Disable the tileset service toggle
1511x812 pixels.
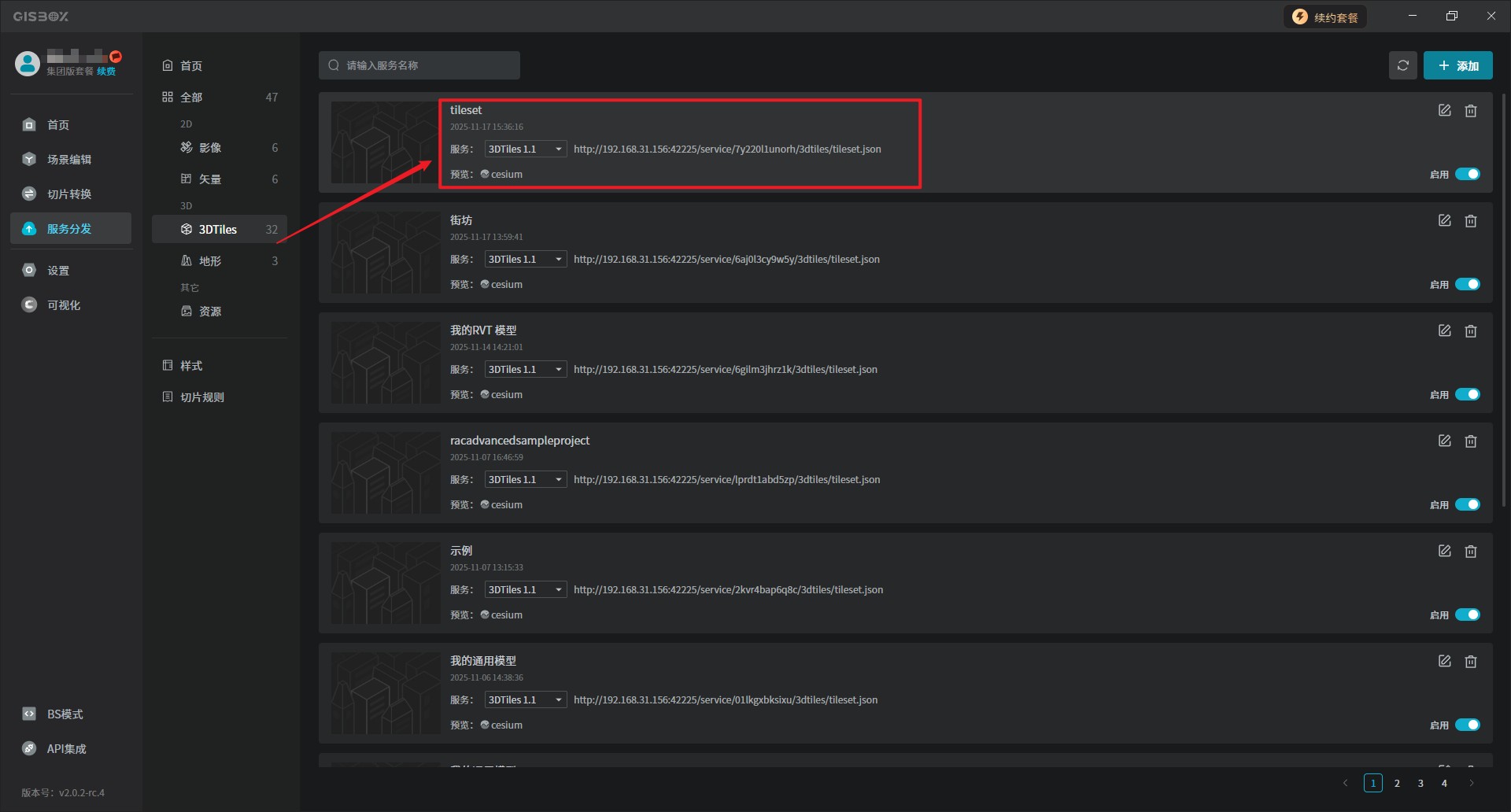coord(1467,174)
